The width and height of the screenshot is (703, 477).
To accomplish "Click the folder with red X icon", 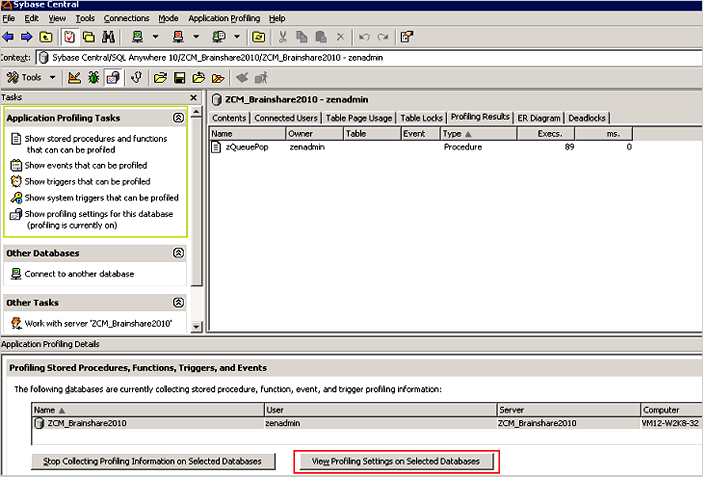I will click(x=218, y=78).
